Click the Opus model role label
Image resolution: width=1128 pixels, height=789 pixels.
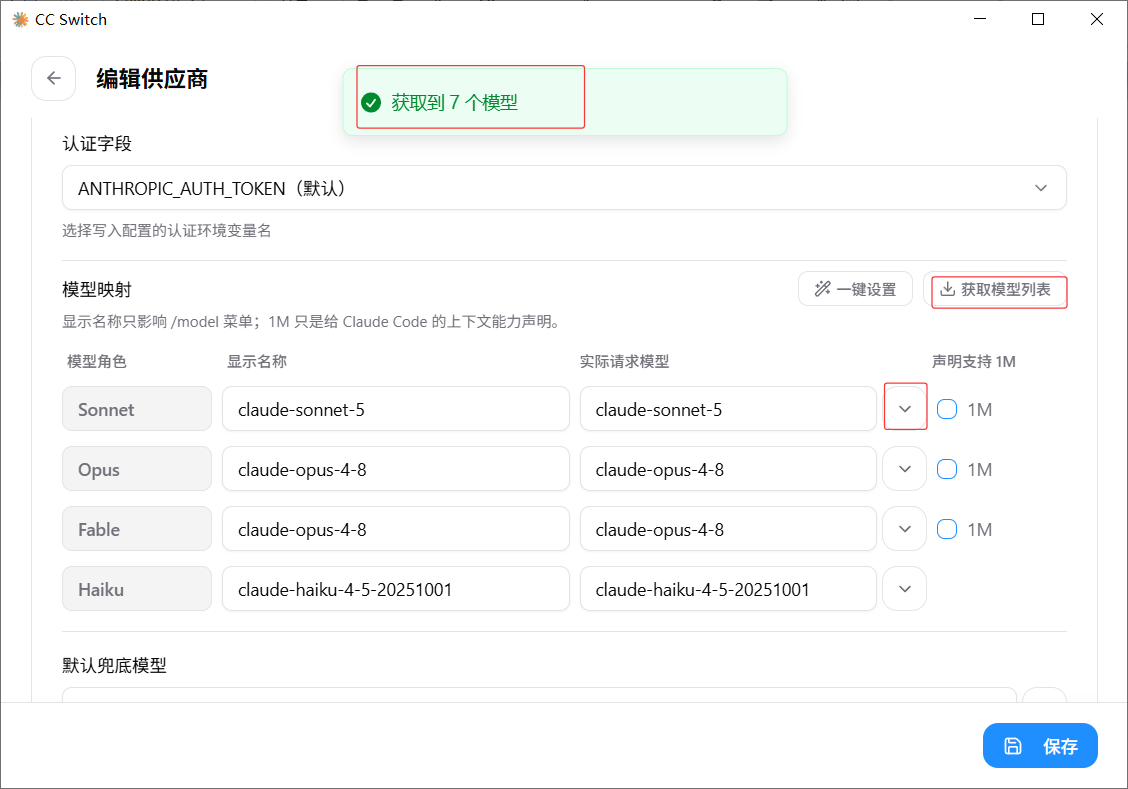pos(137,469)
